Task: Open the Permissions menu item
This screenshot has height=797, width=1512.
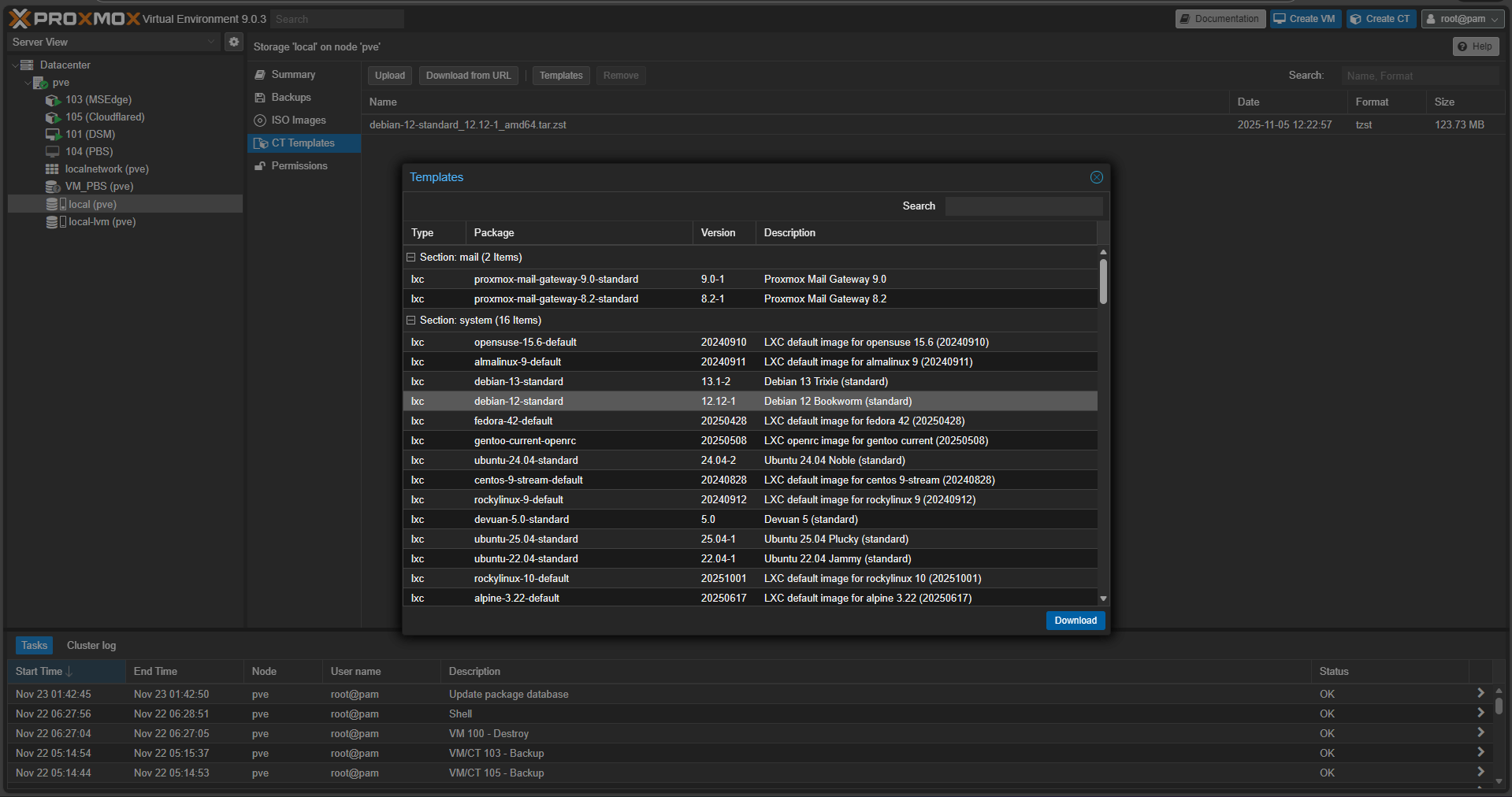Action: (x=304, y=166)
